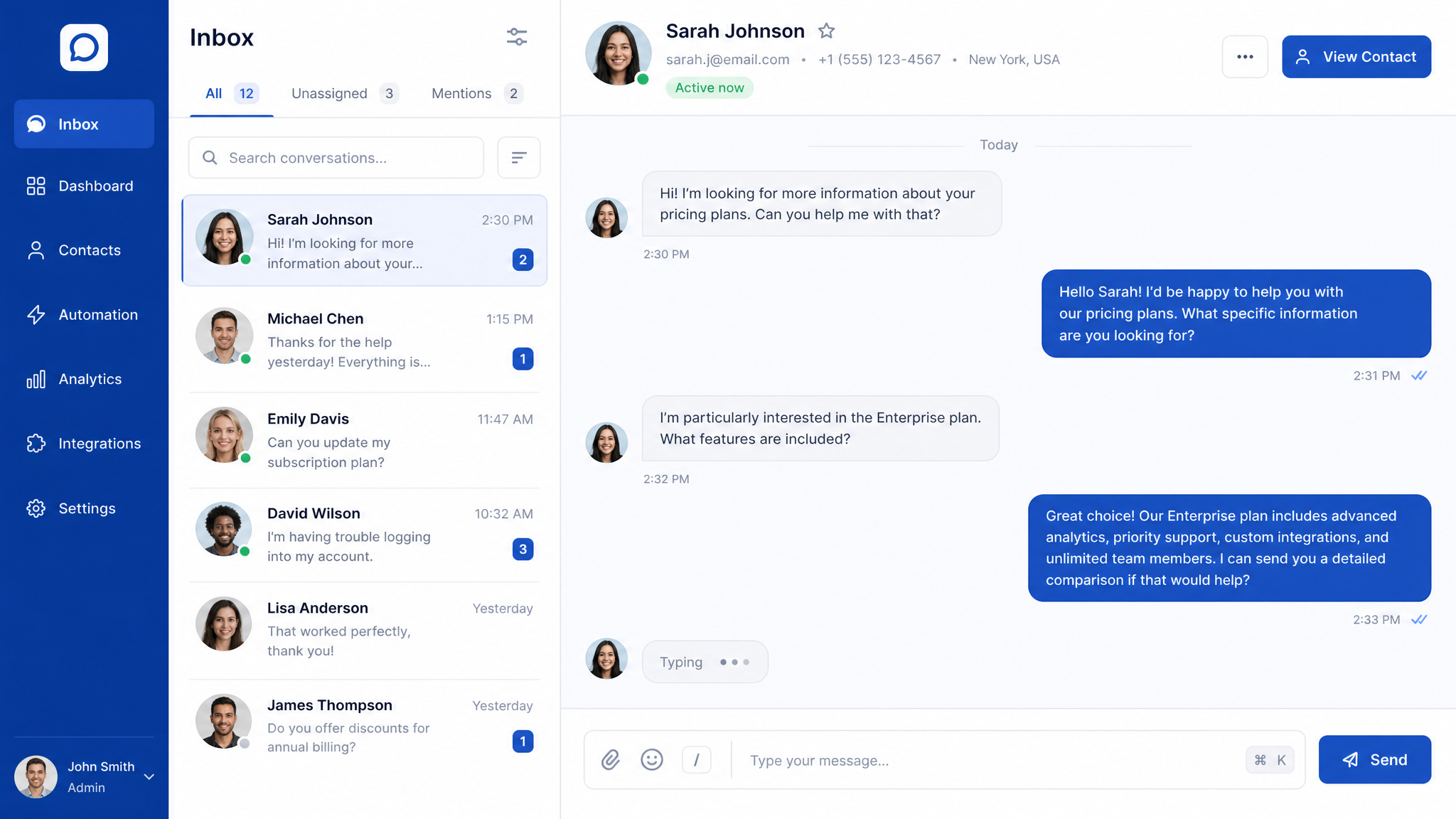Image resolution: width=1456 pixels, height=819 pixels.
Task: Open the Inbox sidebar item
Action: point(84,124)
